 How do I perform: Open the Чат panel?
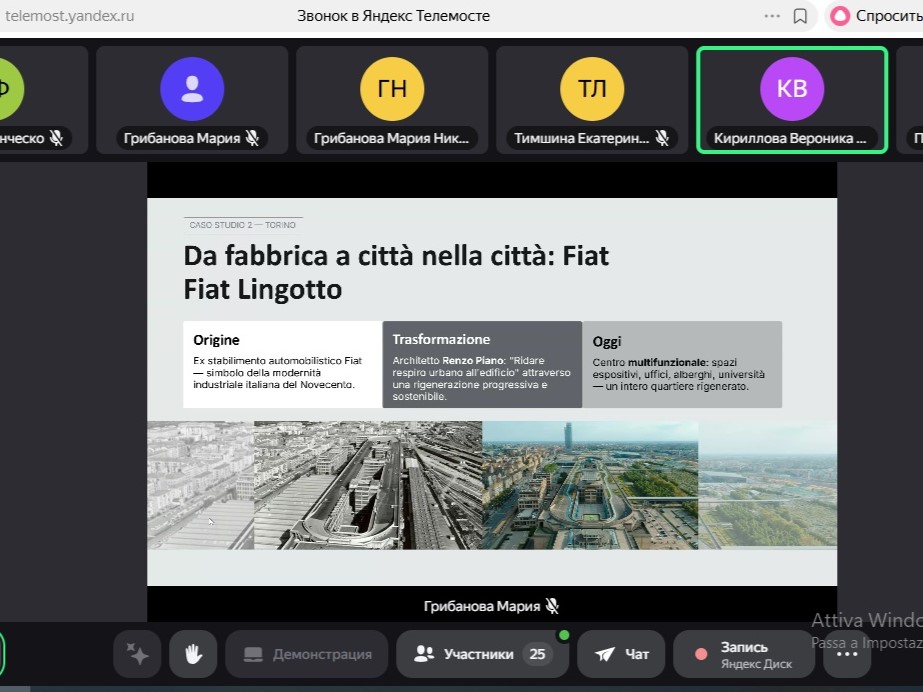pos(621,654)
